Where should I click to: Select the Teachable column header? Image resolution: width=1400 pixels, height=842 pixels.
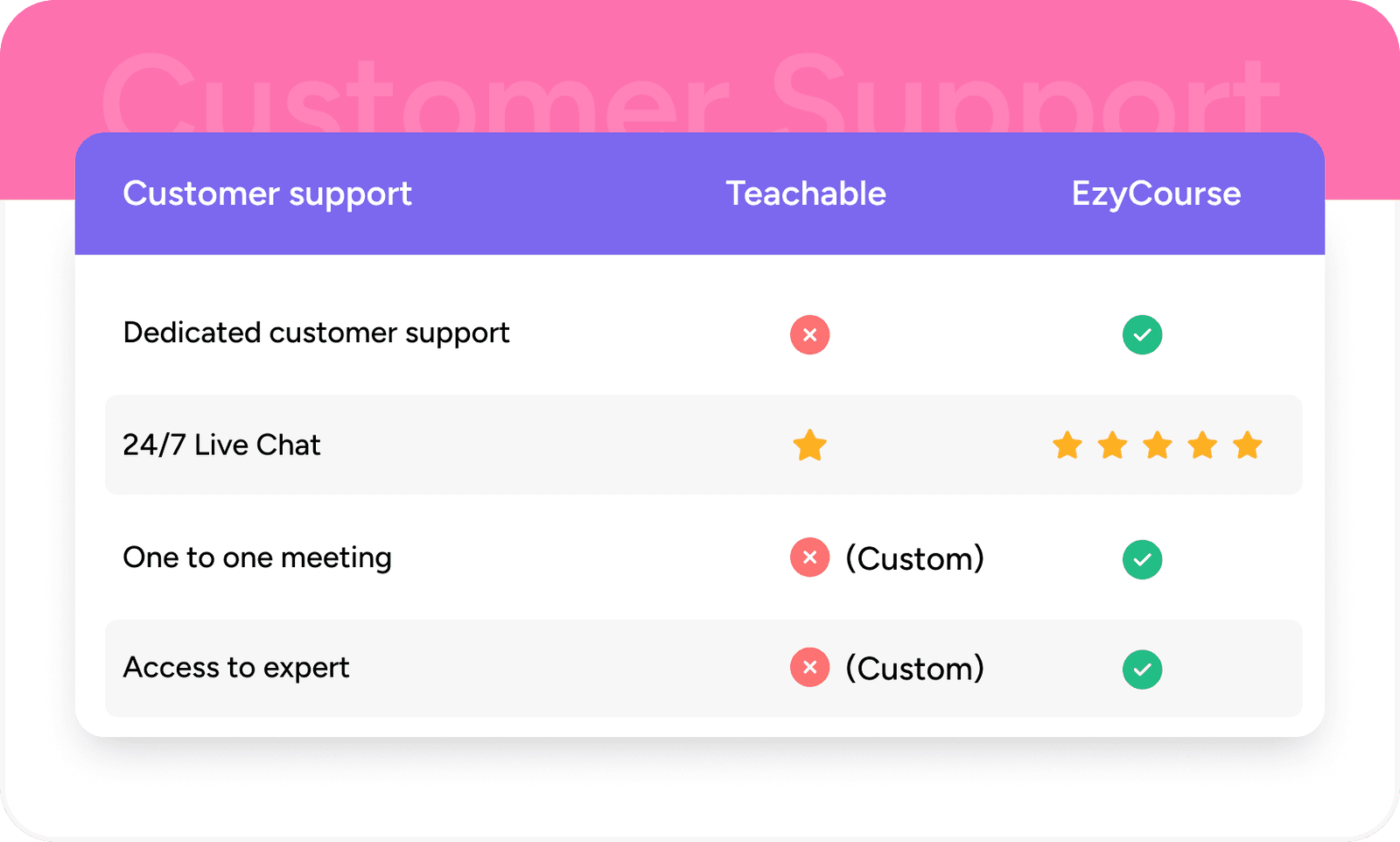click(x=806, y=193)
